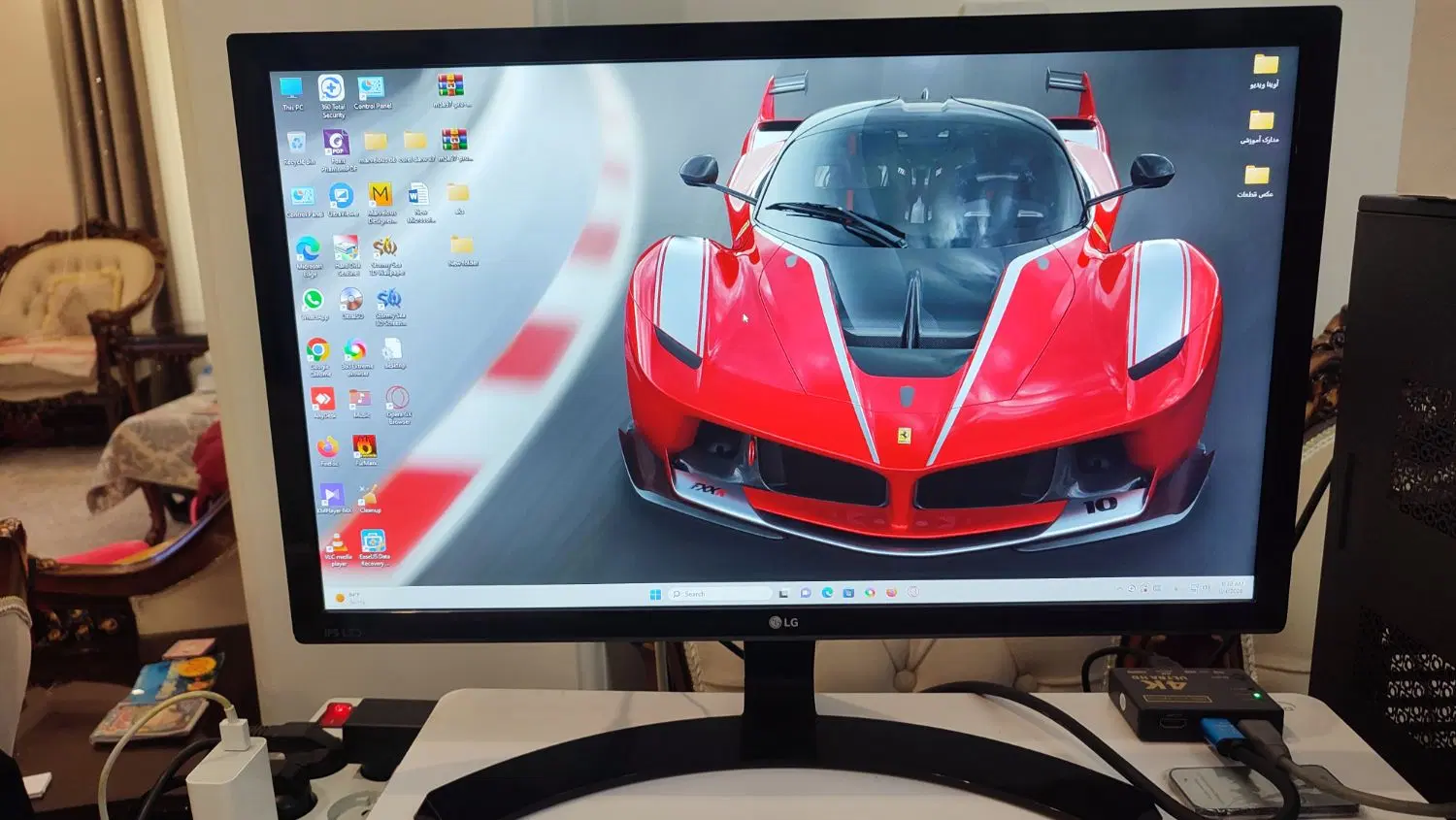The image size is (1456, 820).
Task: Click the FurMark flame icon
Action: (x=366, y=449)
